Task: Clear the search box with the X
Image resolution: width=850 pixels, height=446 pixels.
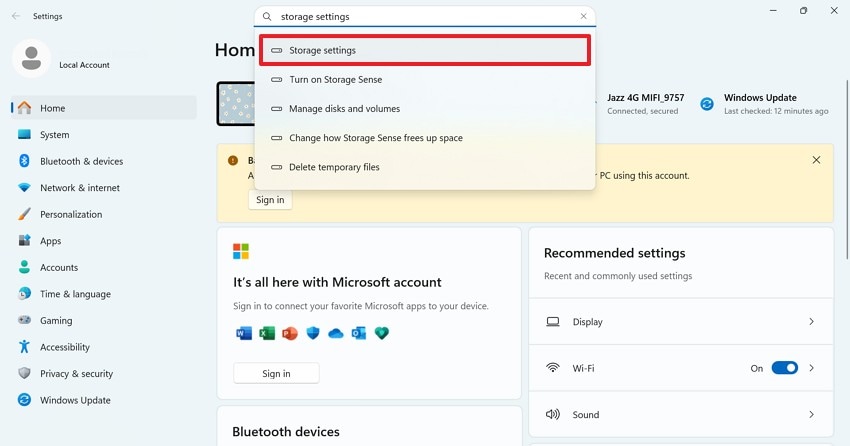Action: tap(583, 16)
